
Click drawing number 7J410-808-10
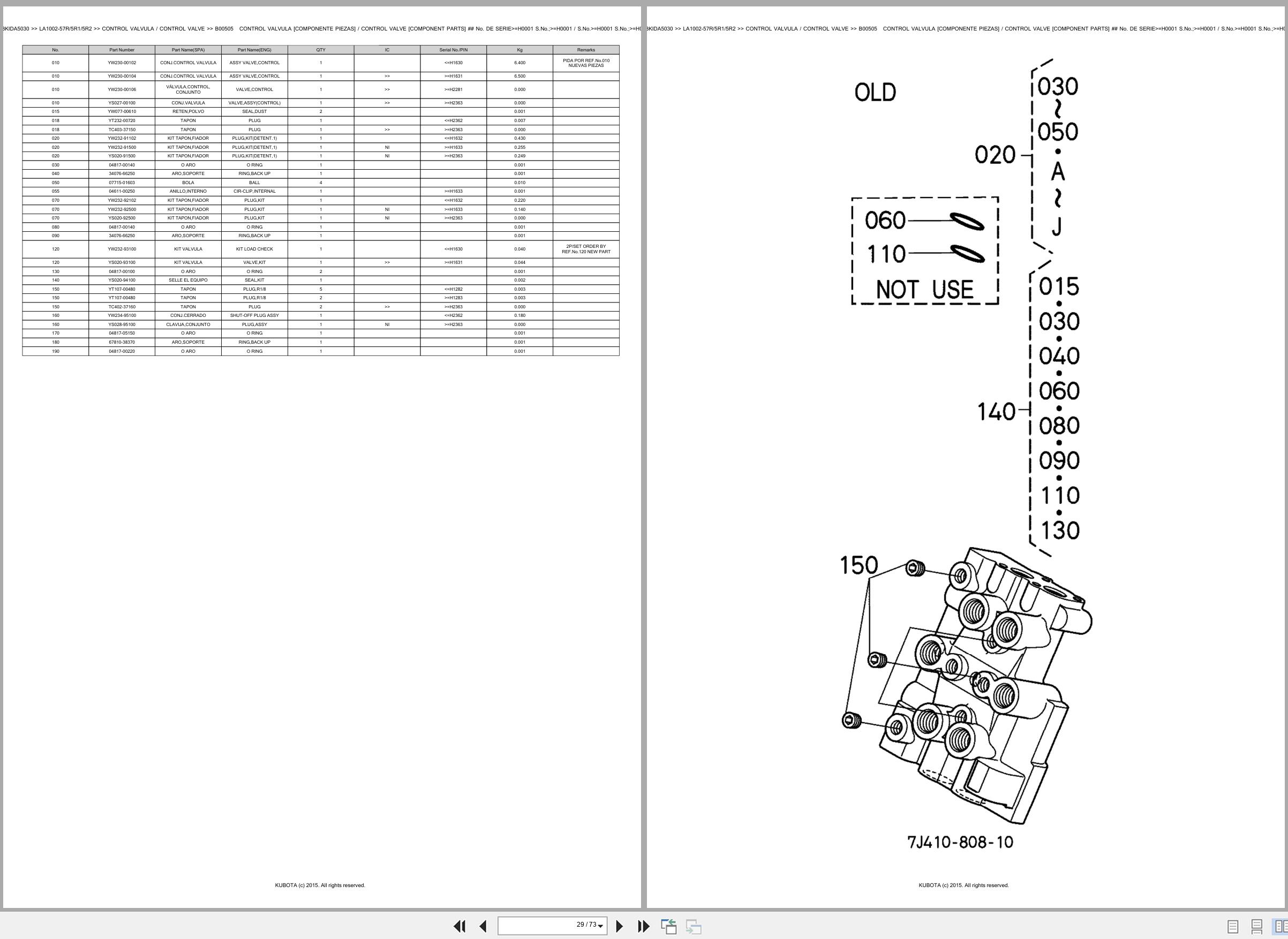pyautogui.click(x=960, y=842)
